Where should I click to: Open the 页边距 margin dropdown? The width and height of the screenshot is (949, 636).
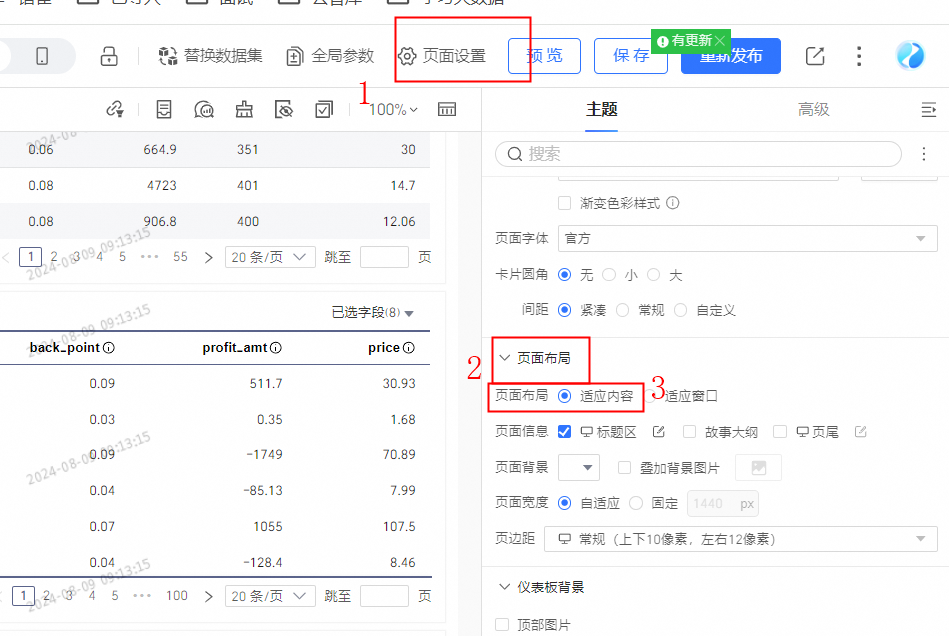click(747, 539)
